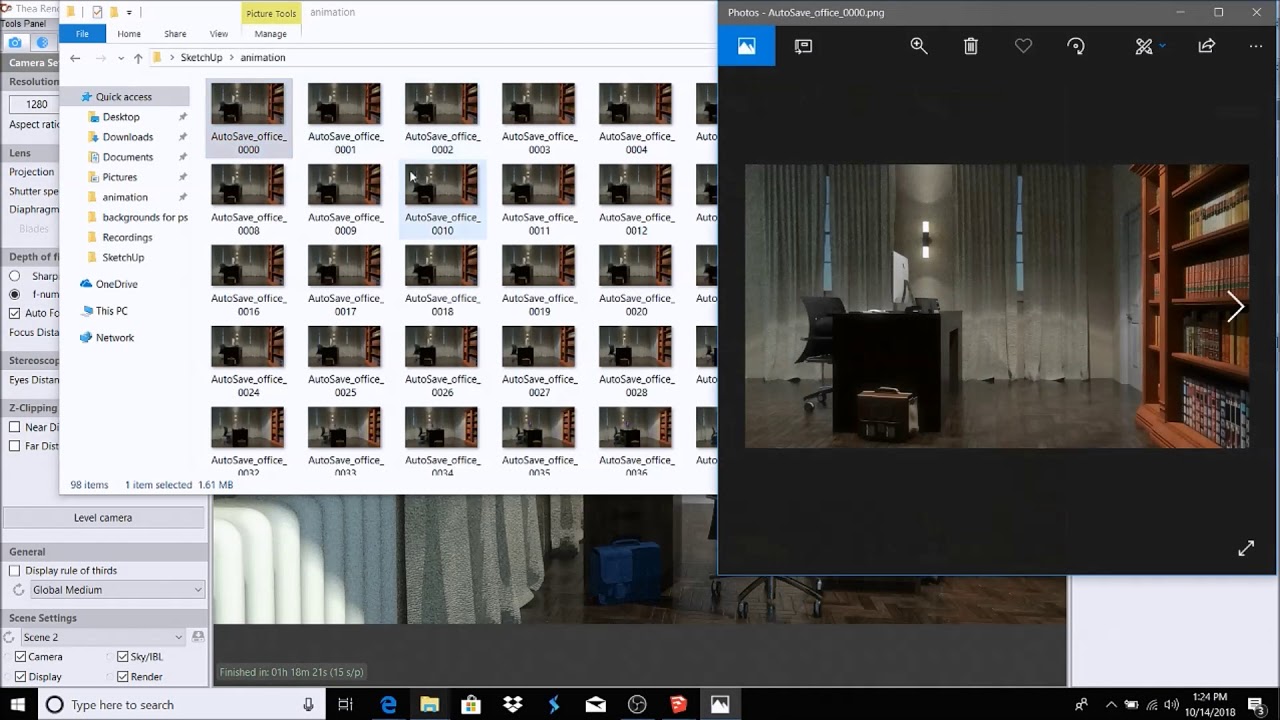Switch to the Share ribbon tab

175,34
